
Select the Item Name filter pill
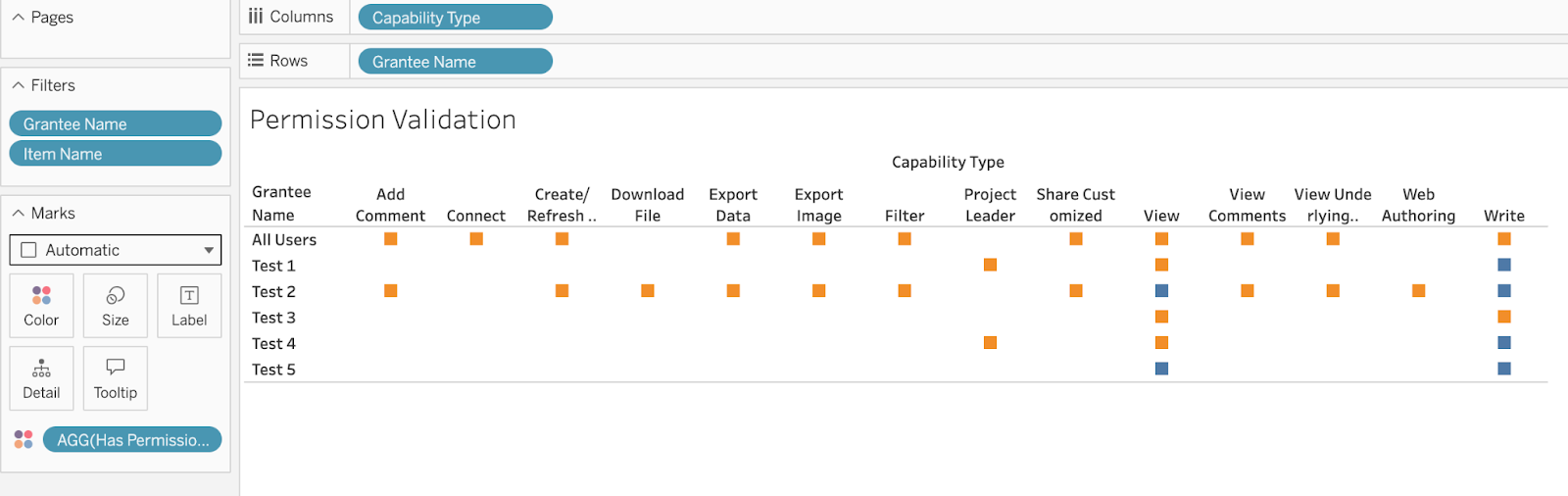click(116, 154)
